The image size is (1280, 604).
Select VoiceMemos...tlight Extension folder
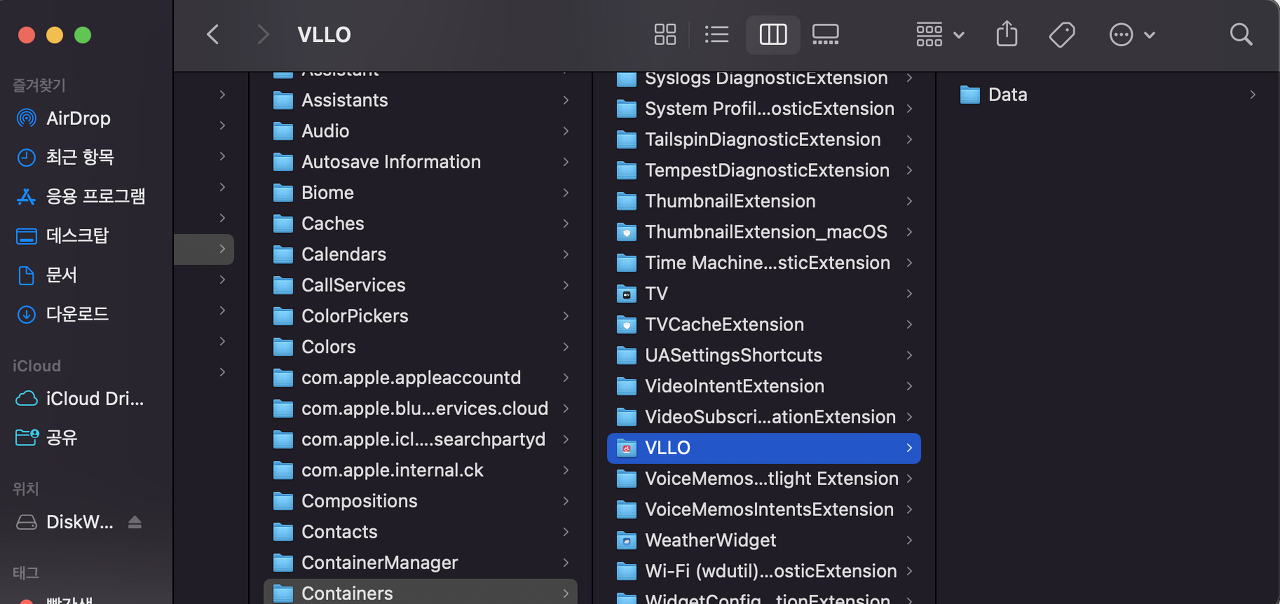pos(764,479)
